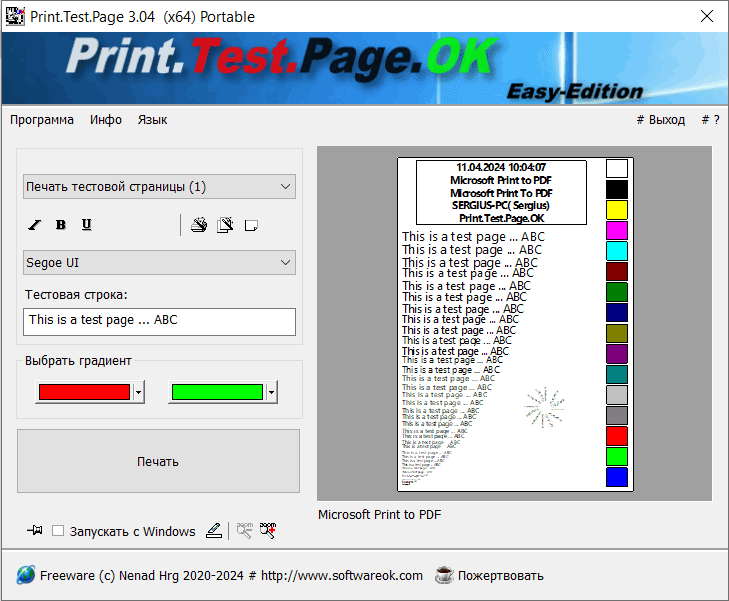Screen dimensions: 729x601
Task: Click the blank page note icon
Action: tap(251, 226)
